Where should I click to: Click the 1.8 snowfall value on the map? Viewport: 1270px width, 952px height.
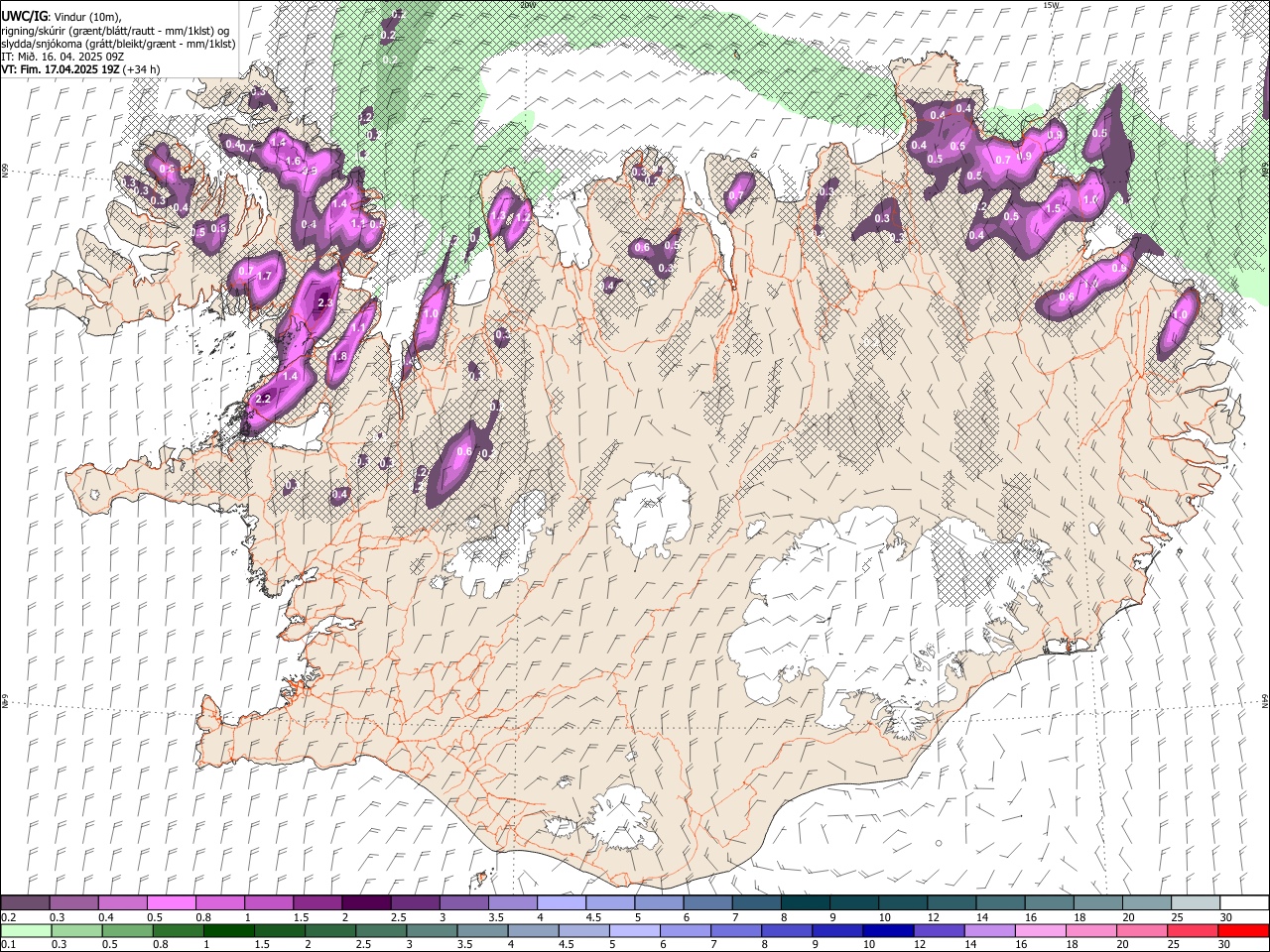(x=338, y=357)
